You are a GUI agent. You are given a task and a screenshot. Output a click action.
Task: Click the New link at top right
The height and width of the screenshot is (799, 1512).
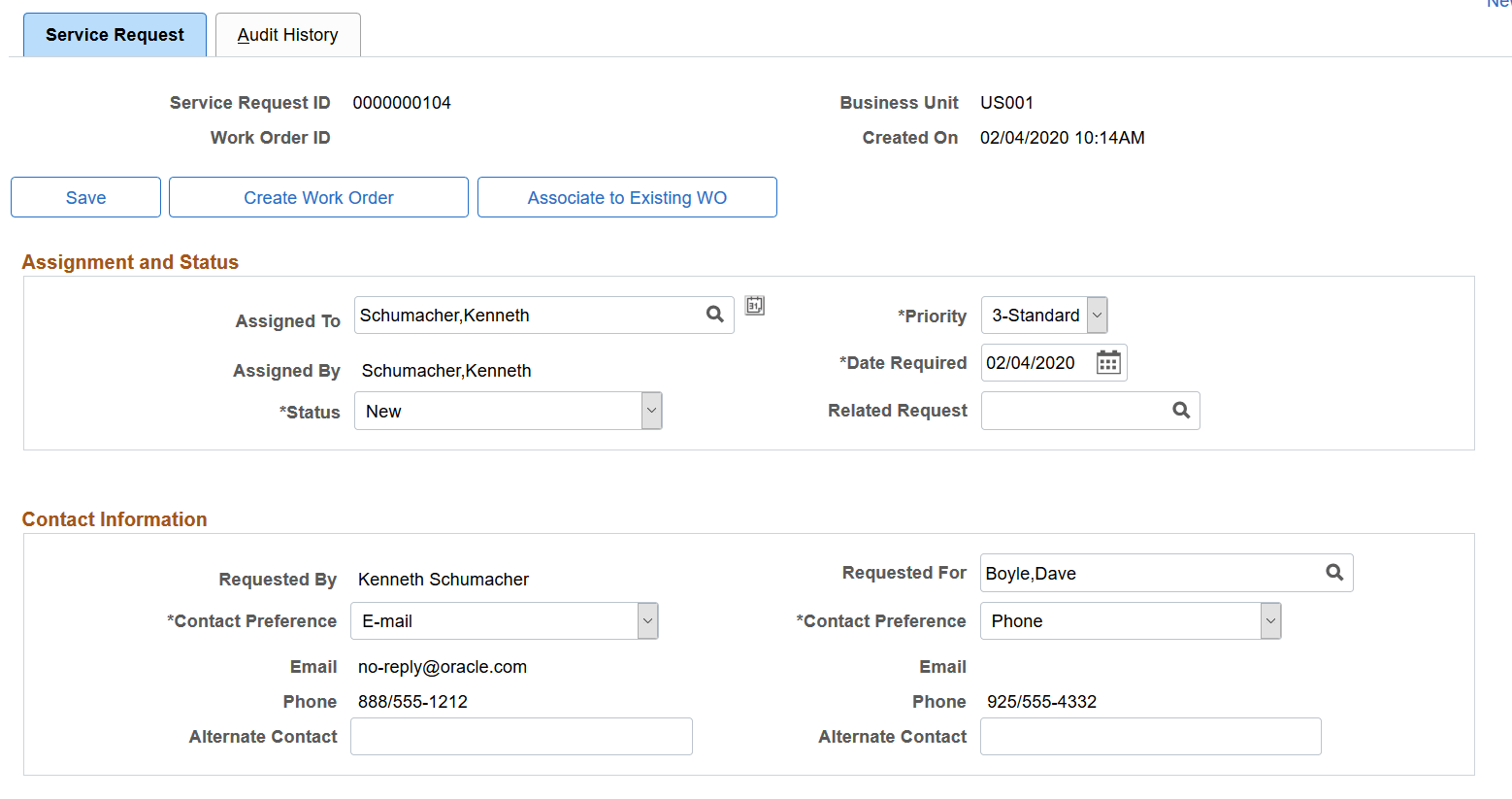tap(1499, 5)
